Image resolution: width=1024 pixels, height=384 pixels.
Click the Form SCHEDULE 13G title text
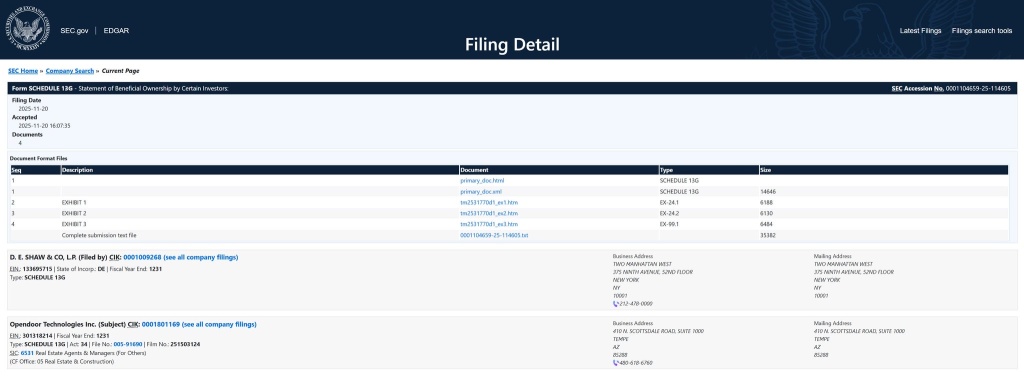[42, 88]
